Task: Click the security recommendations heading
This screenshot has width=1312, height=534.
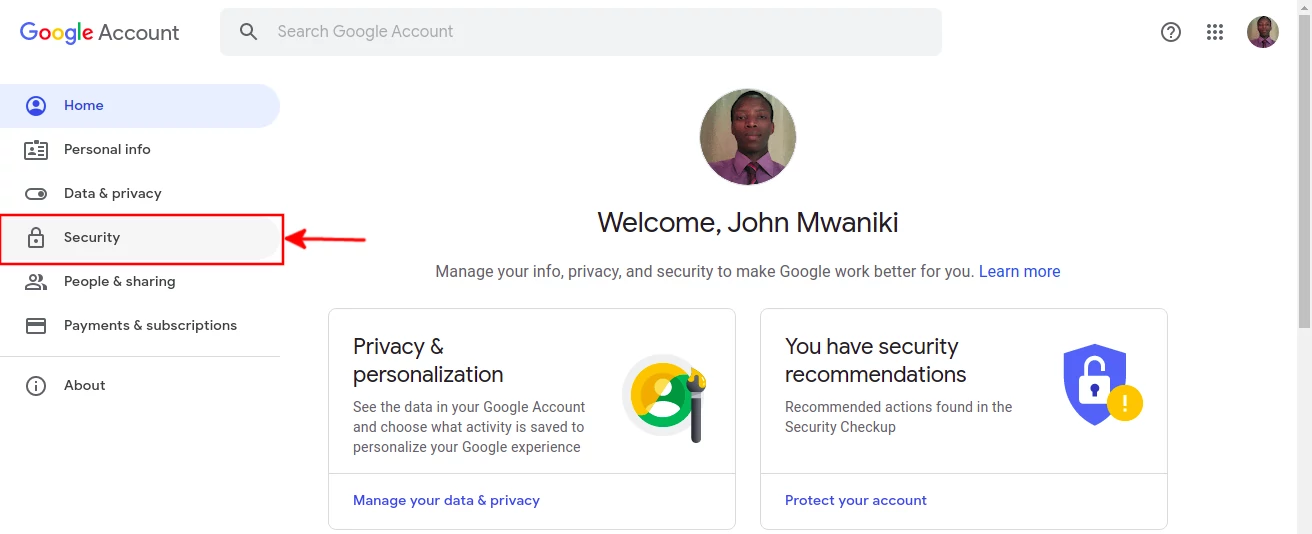Action: point(876,361)
